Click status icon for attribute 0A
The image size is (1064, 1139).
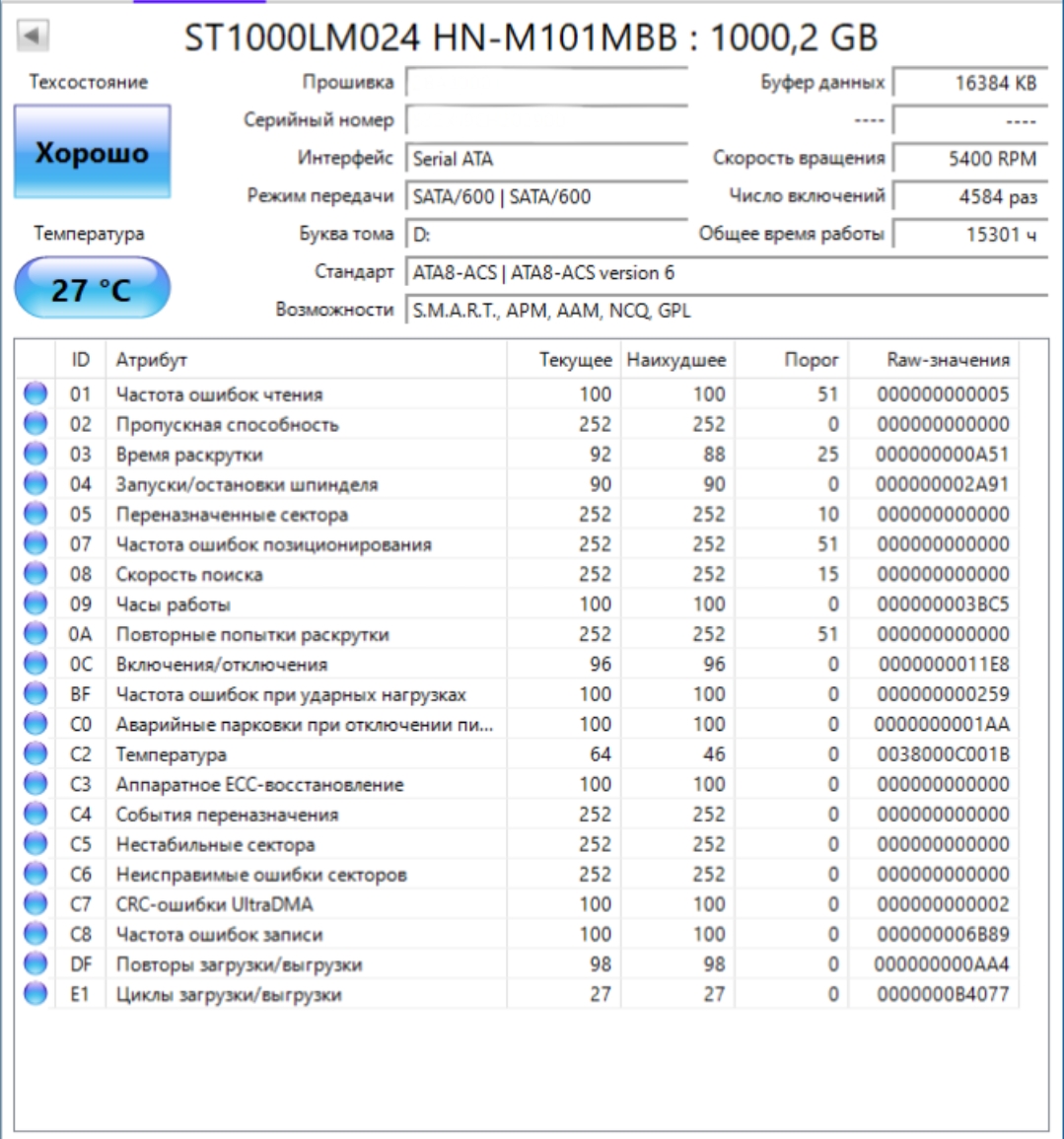(35, 633)
